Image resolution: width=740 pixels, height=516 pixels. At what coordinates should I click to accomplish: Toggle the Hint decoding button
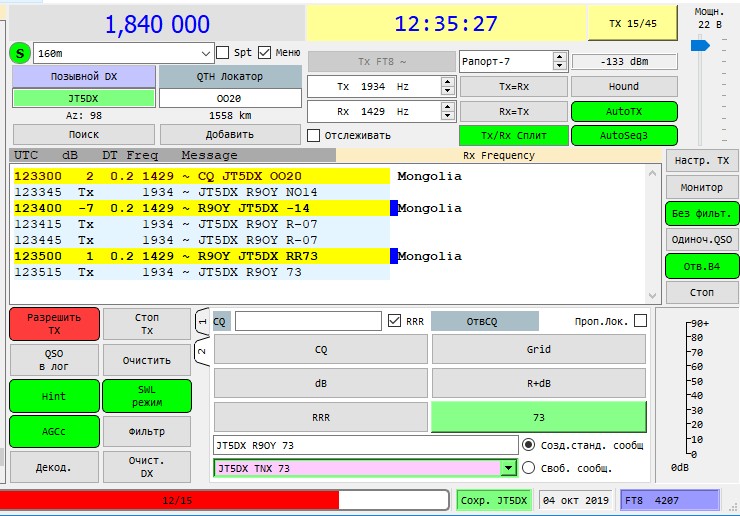54,396
